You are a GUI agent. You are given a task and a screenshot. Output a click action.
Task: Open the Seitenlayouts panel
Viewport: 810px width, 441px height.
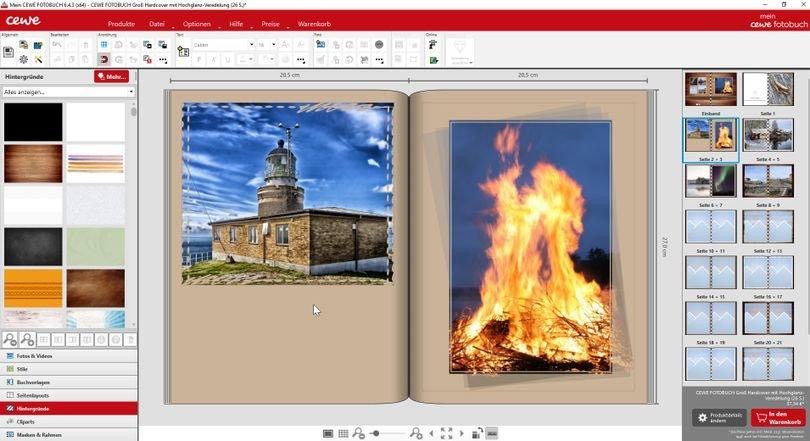click(x=69, y=395)
